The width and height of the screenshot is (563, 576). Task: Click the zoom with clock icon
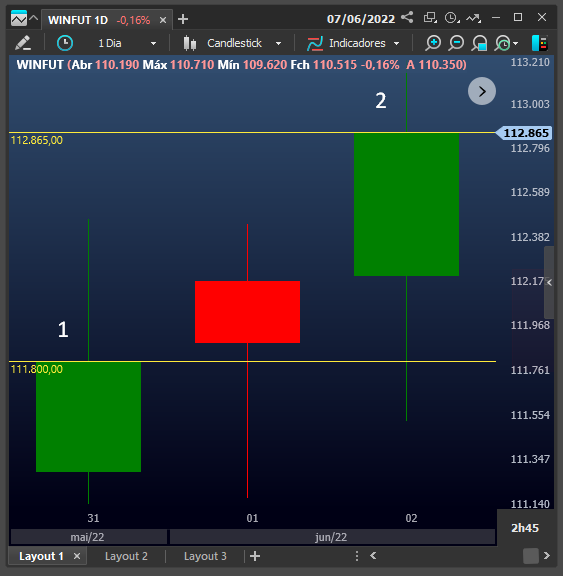pos(502,43)
